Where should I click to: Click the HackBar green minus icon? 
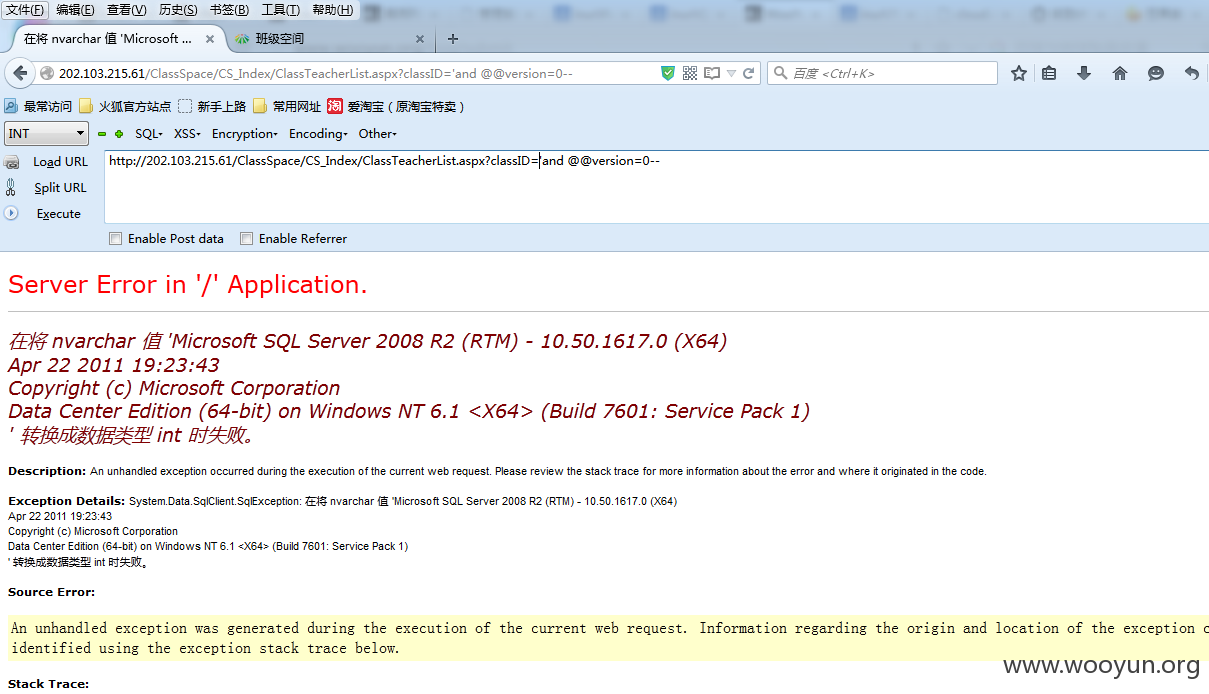[x=102, y=134]
